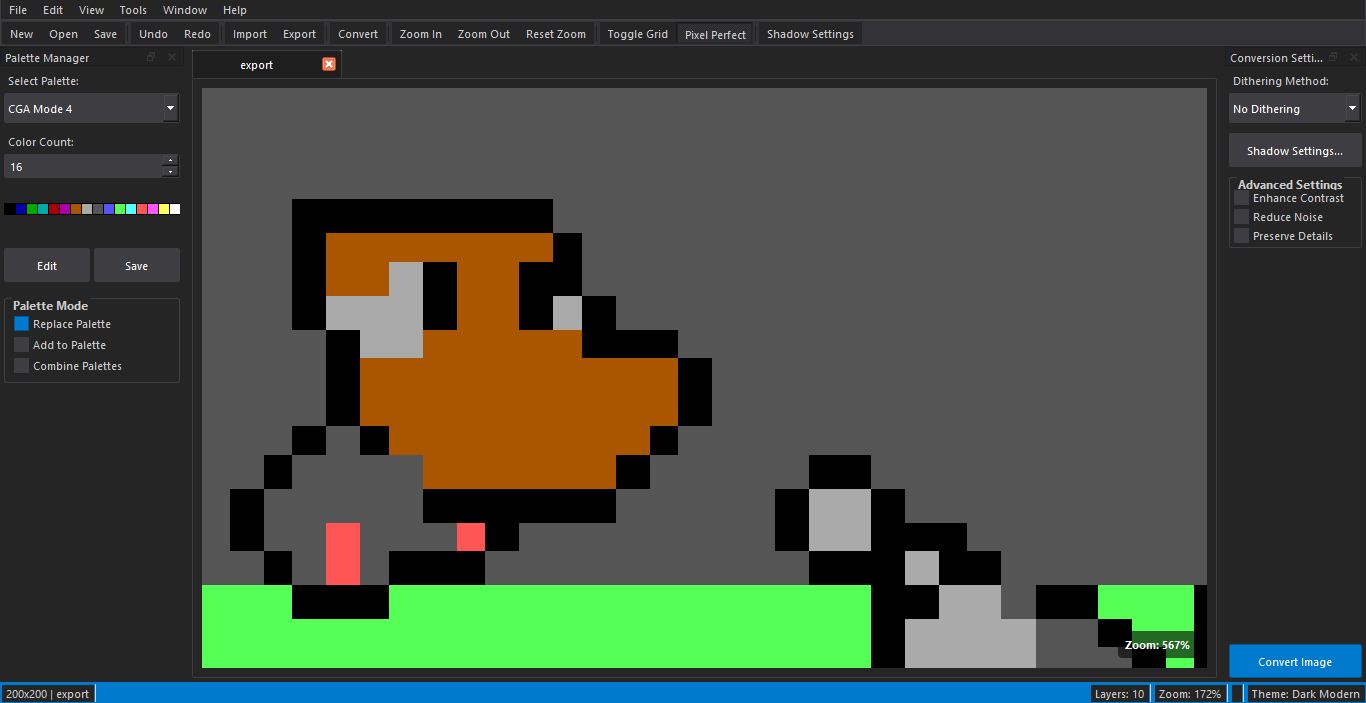Open Shadow Settings from the toolbar
This screenshot has height=703, width=1366.
pos(810,34)
